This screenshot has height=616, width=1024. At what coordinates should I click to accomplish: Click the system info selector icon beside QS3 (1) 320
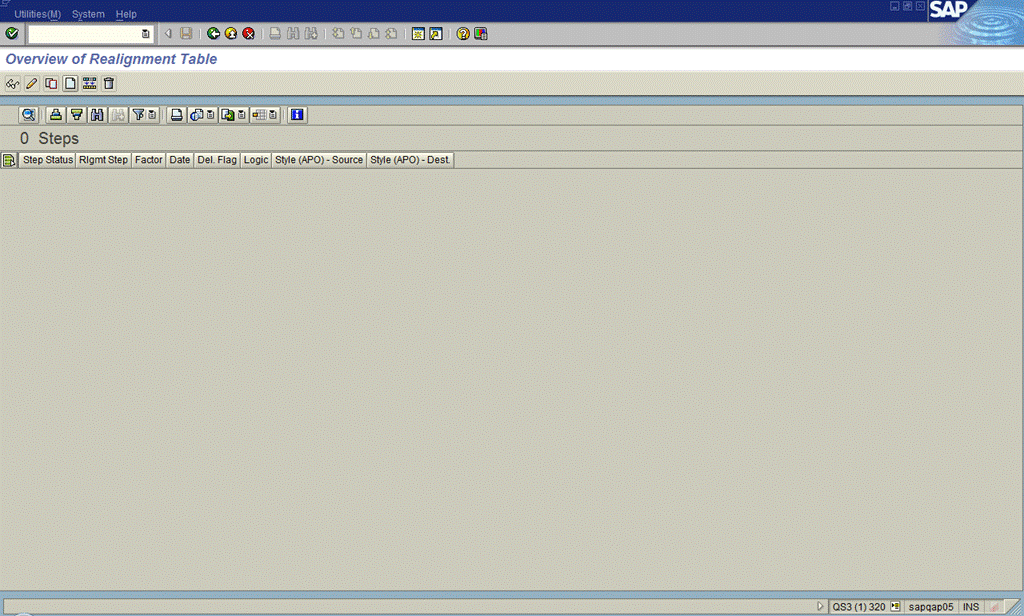tap(895, 607)
